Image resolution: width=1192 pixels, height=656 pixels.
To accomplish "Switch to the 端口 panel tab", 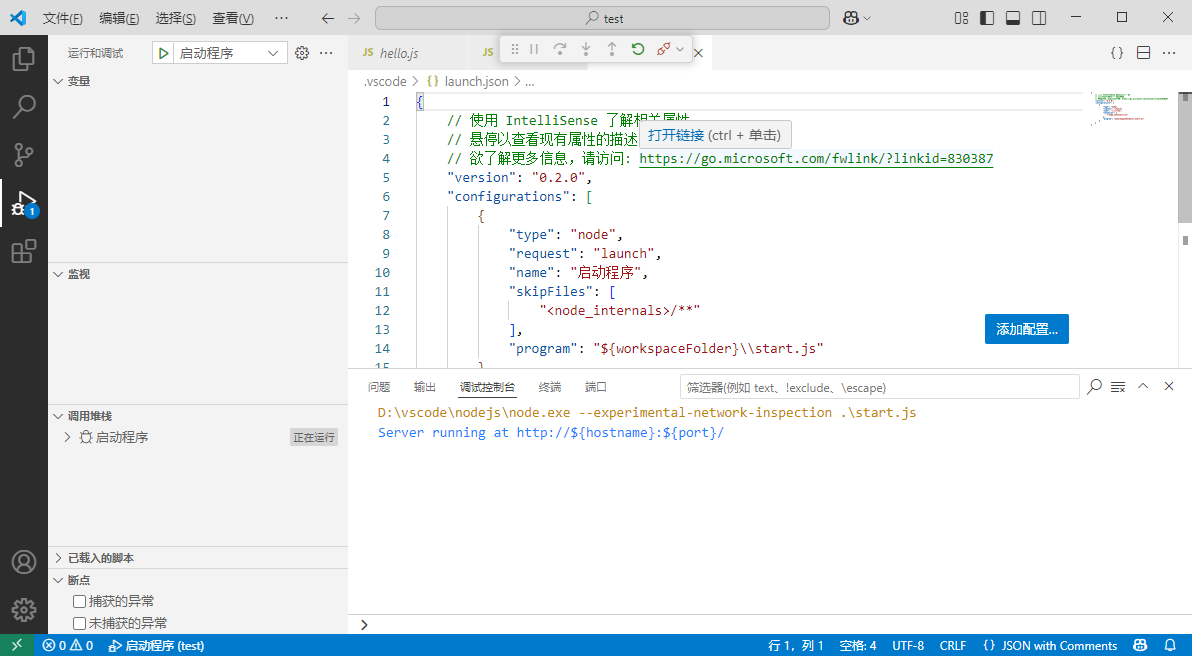I will (x=595, y=388).
